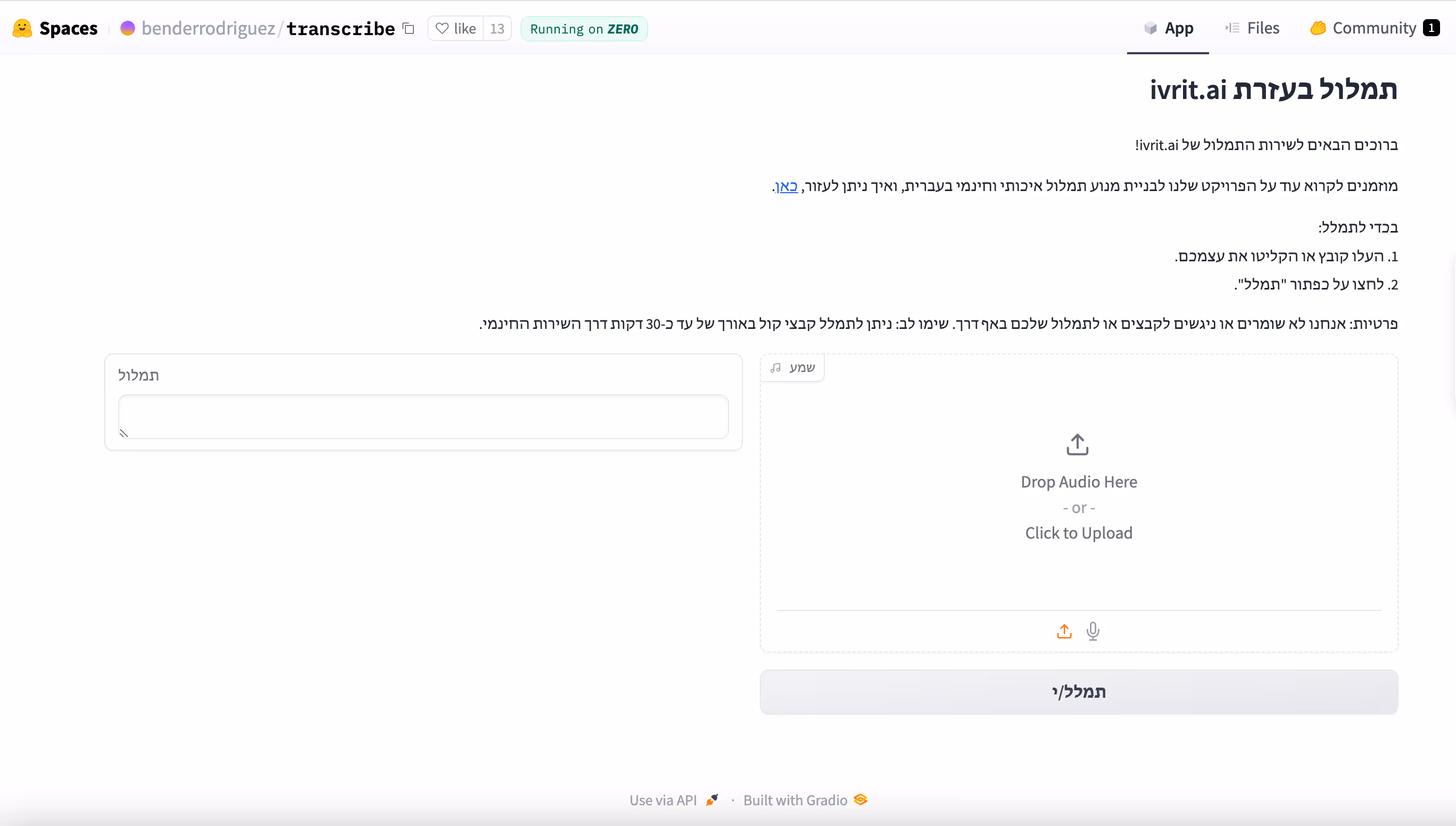Click the API rocket icon in footer

pos(712,800)
